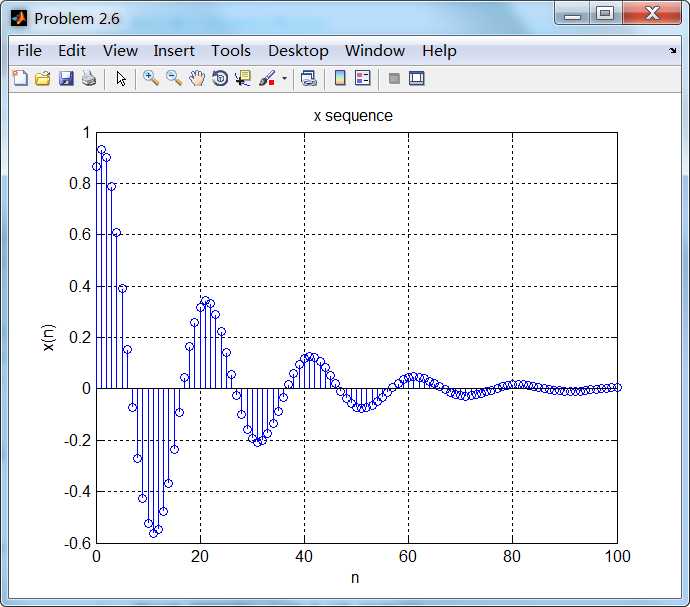Click the dock figure arrow icon
Image resolution: width=690 pixels, height=607 pixels.
(673, 51)
